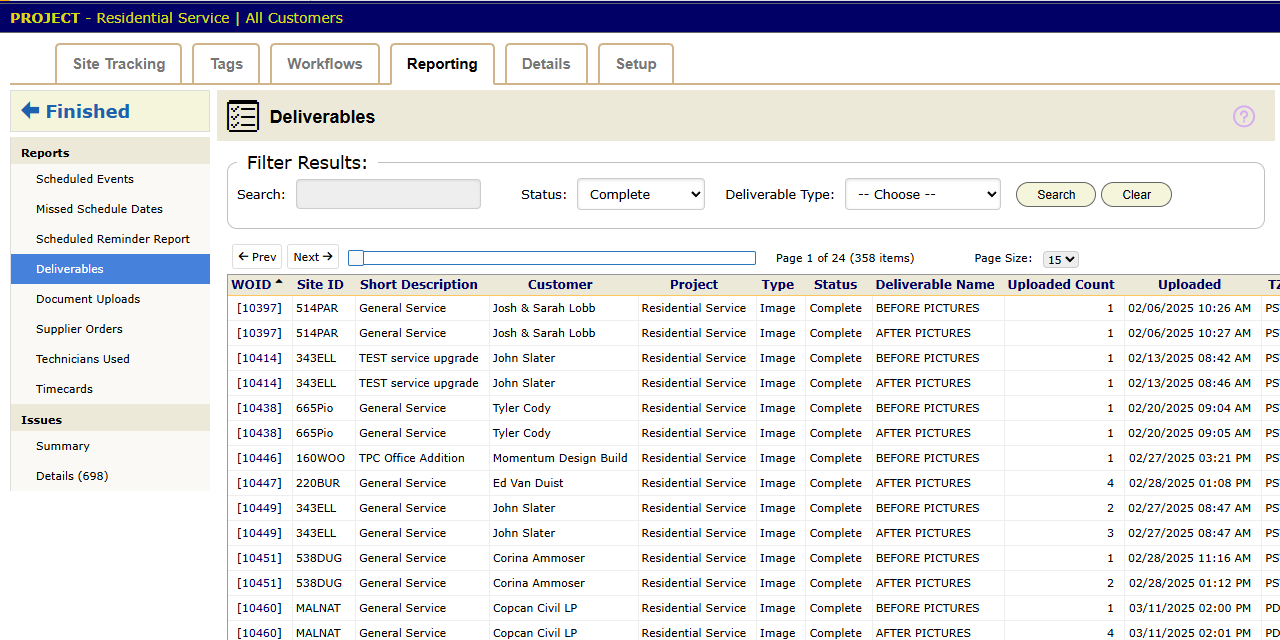Sort by Uploaded column header
Image resolution: width=1280 pixels, height=640 pixels.
tap(1190, 285)
